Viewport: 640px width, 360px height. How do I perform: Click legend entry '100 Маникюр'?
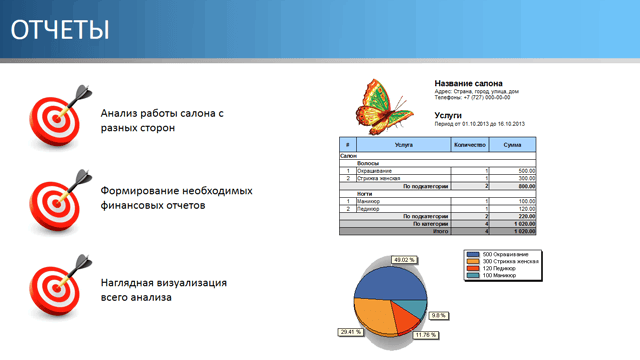click(x=499, y=276)
